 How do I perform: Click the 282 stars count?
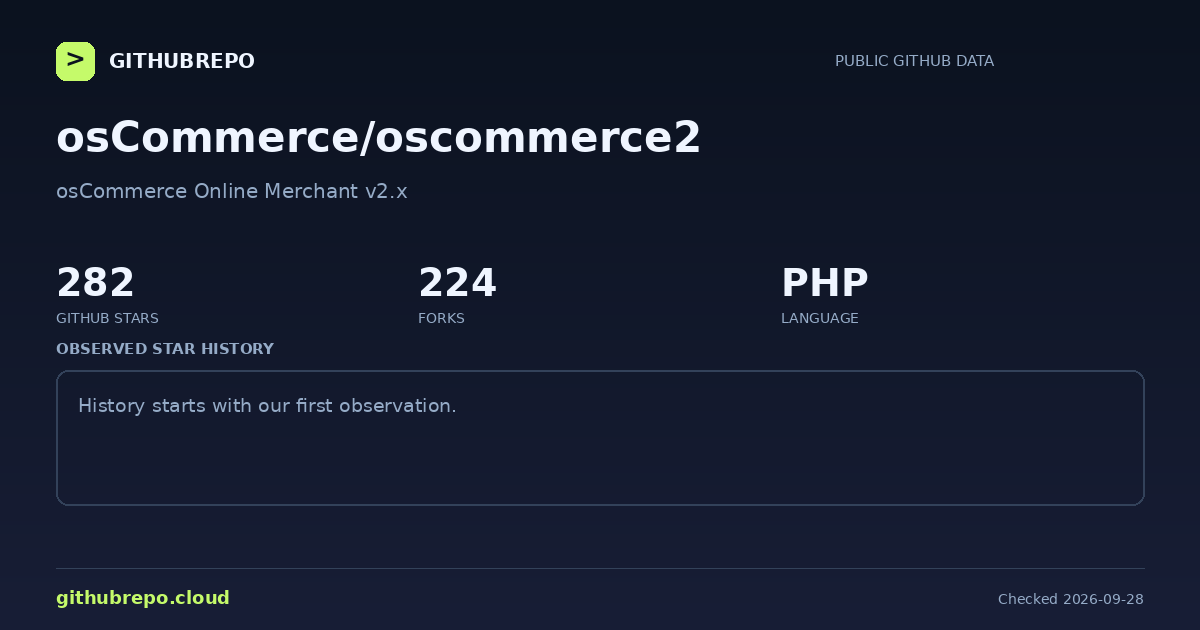pos(95,283)
